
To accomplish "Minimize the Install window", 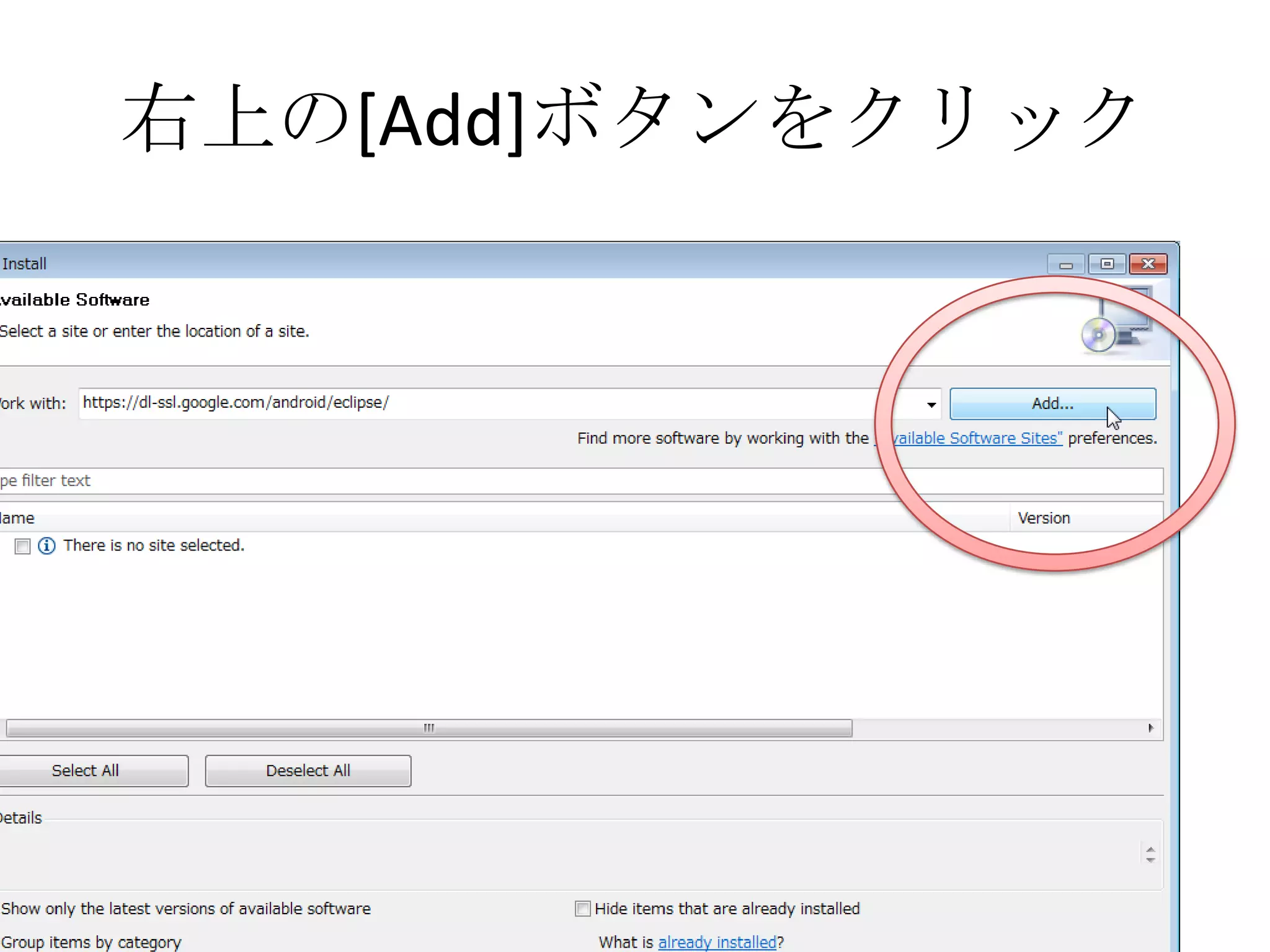I will [1065, 265].
